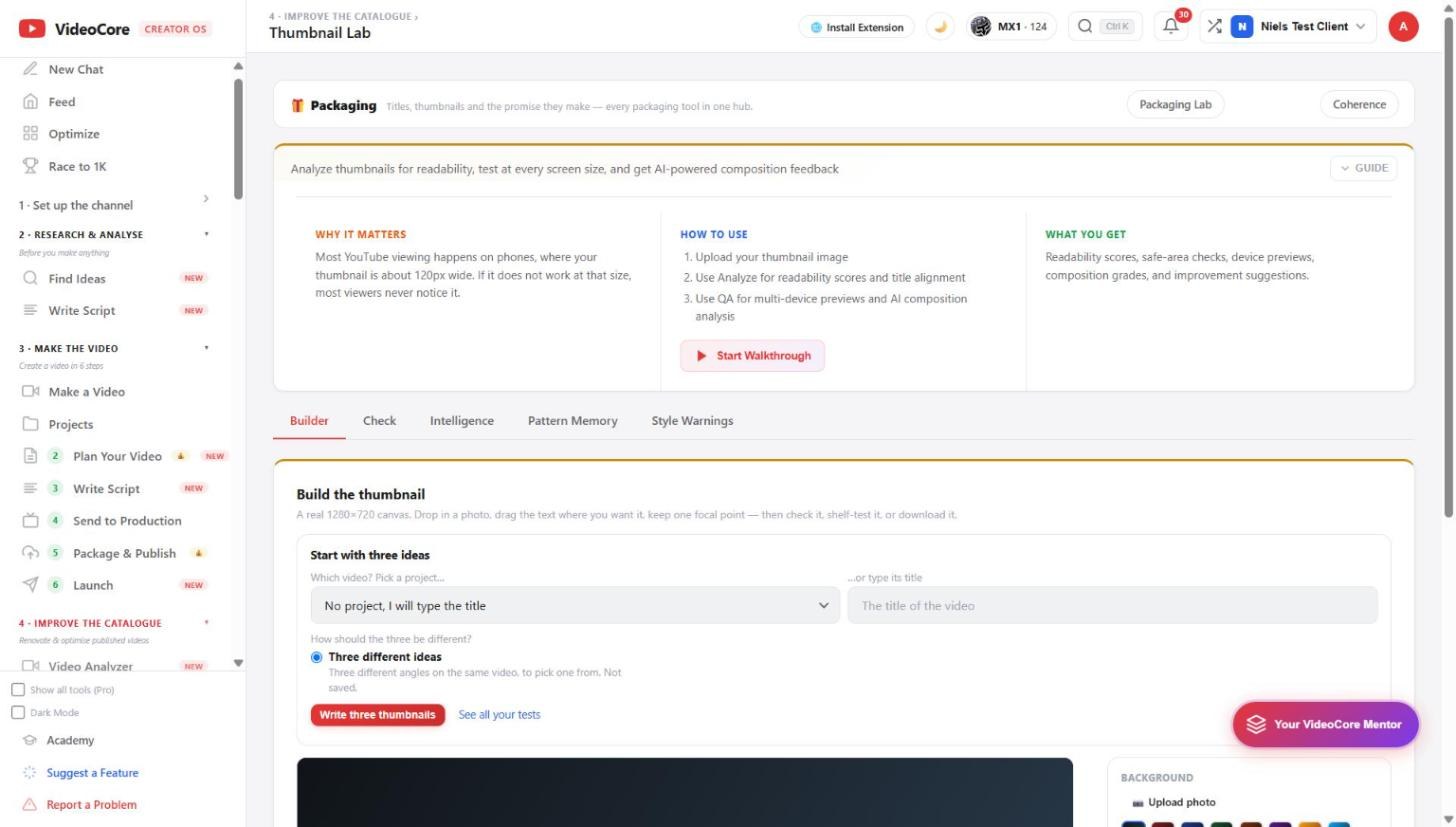Expand Set up the channel section

(115, 205)
